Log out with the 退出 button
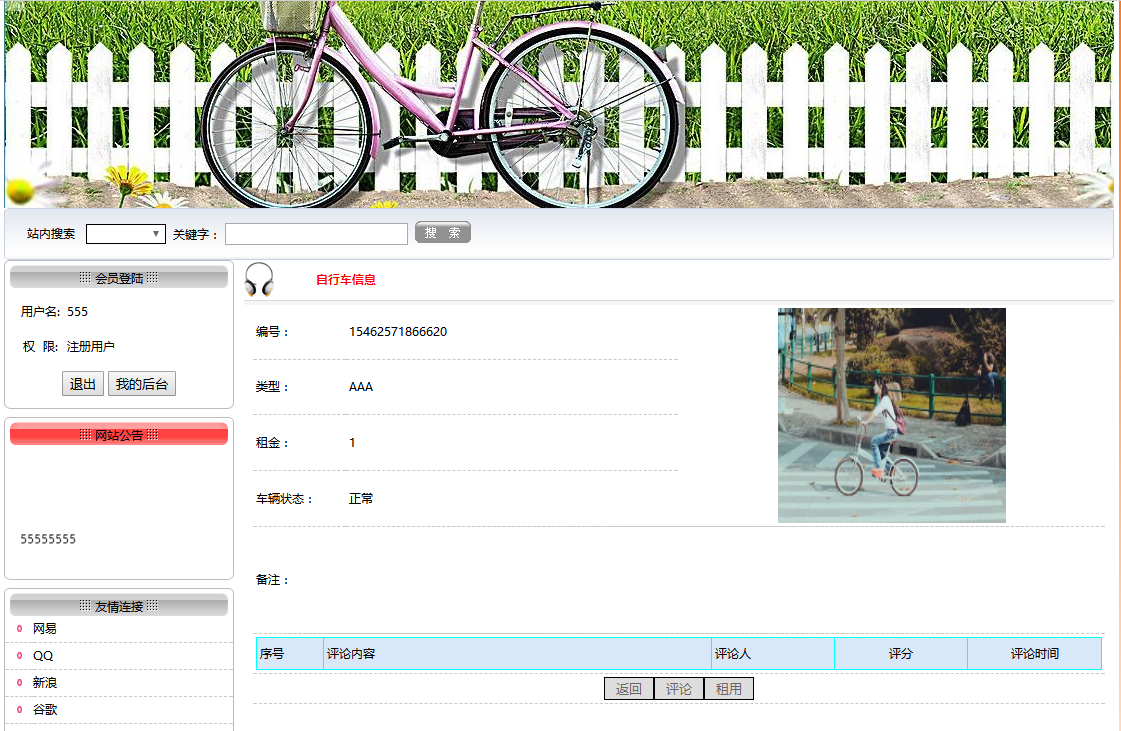 click(x=83, y=384)
